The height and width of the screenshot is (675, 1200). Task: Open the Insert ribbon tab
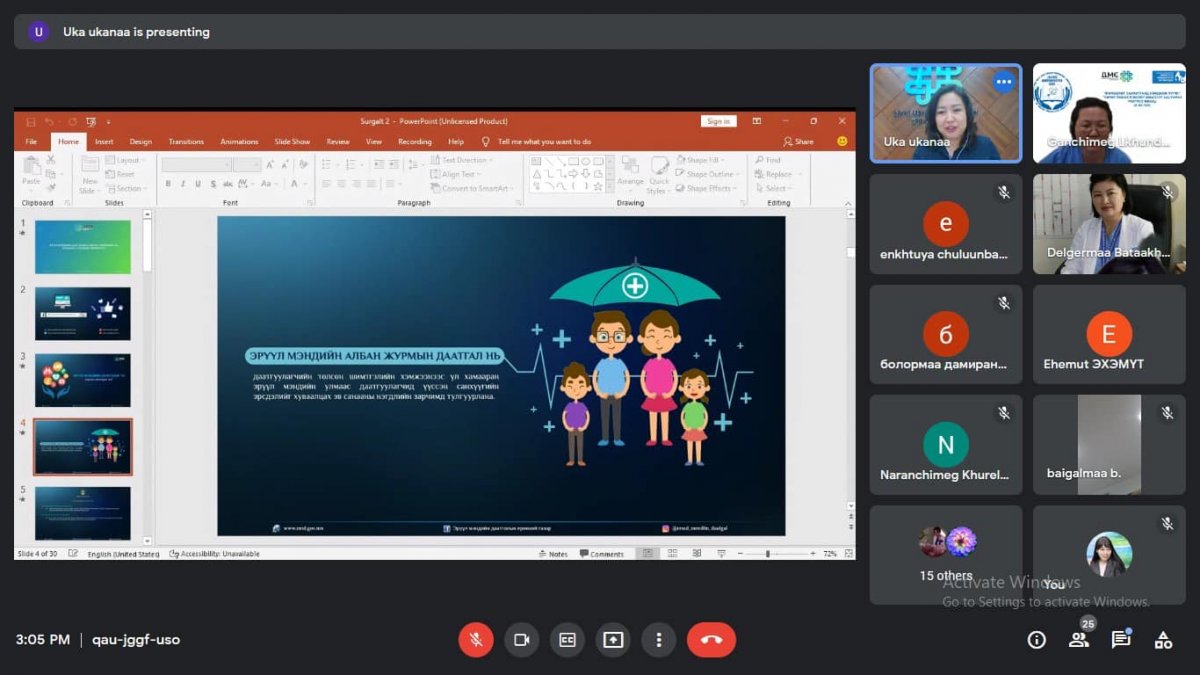[104, 142]
